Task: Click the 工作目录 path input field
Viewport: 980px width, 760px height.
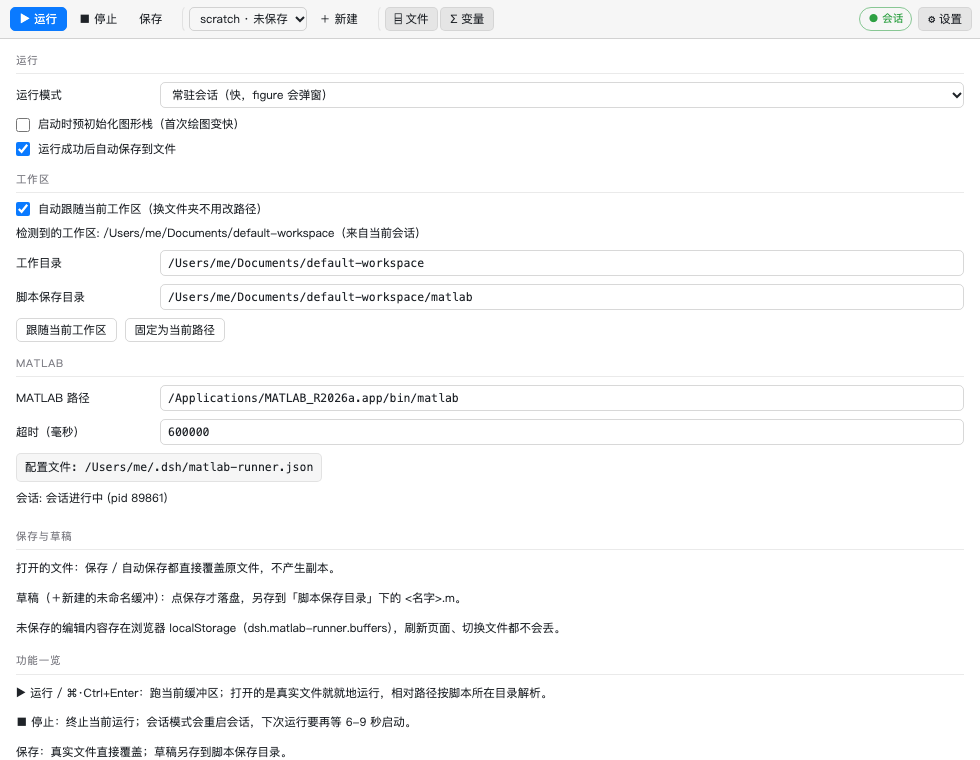Action: point(562,263)
